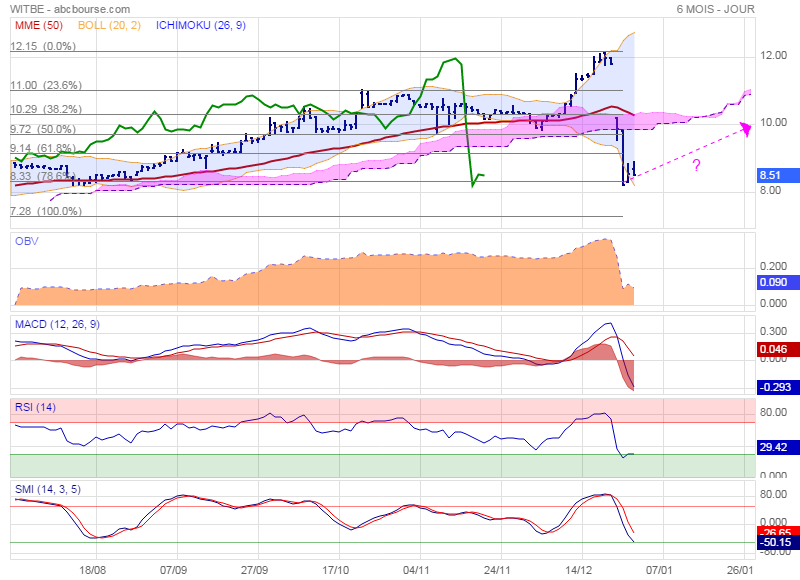Click the OBV 0.090 value tag
Viewport: 800px width, 580px height.
pyautogui.click(x=778, y=282)
